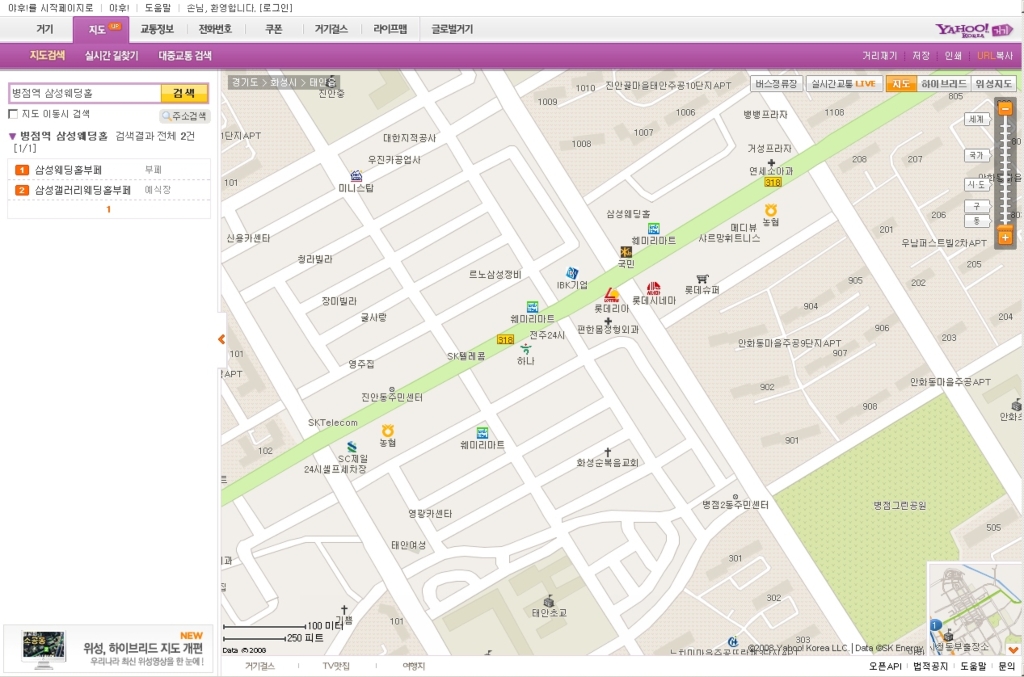
Task: Open the 거기걸스 tab in top navigation
Action: [x=331, y=29]
